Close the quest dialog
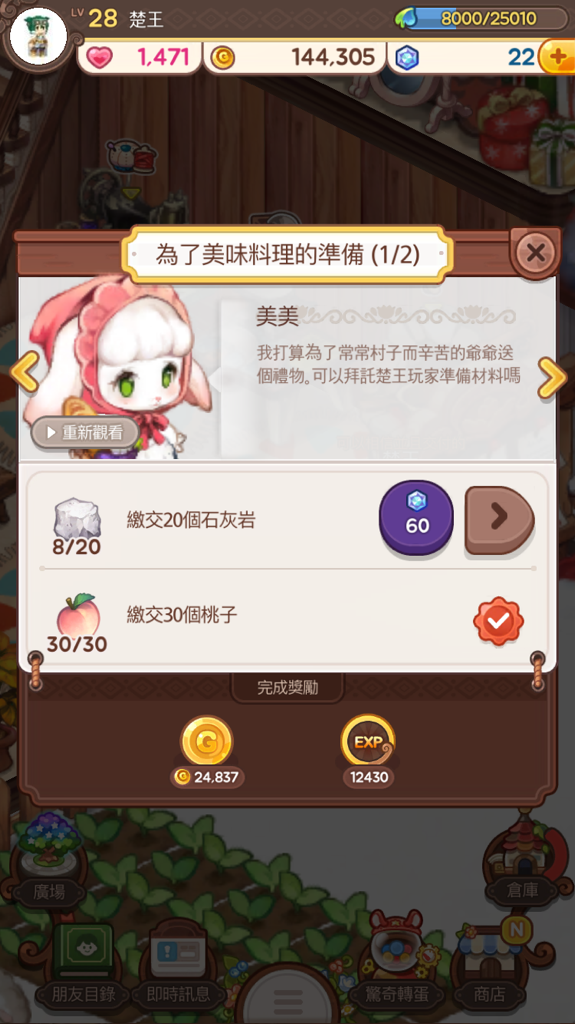This screenshot has height=1024, width=575. [535, 253]
